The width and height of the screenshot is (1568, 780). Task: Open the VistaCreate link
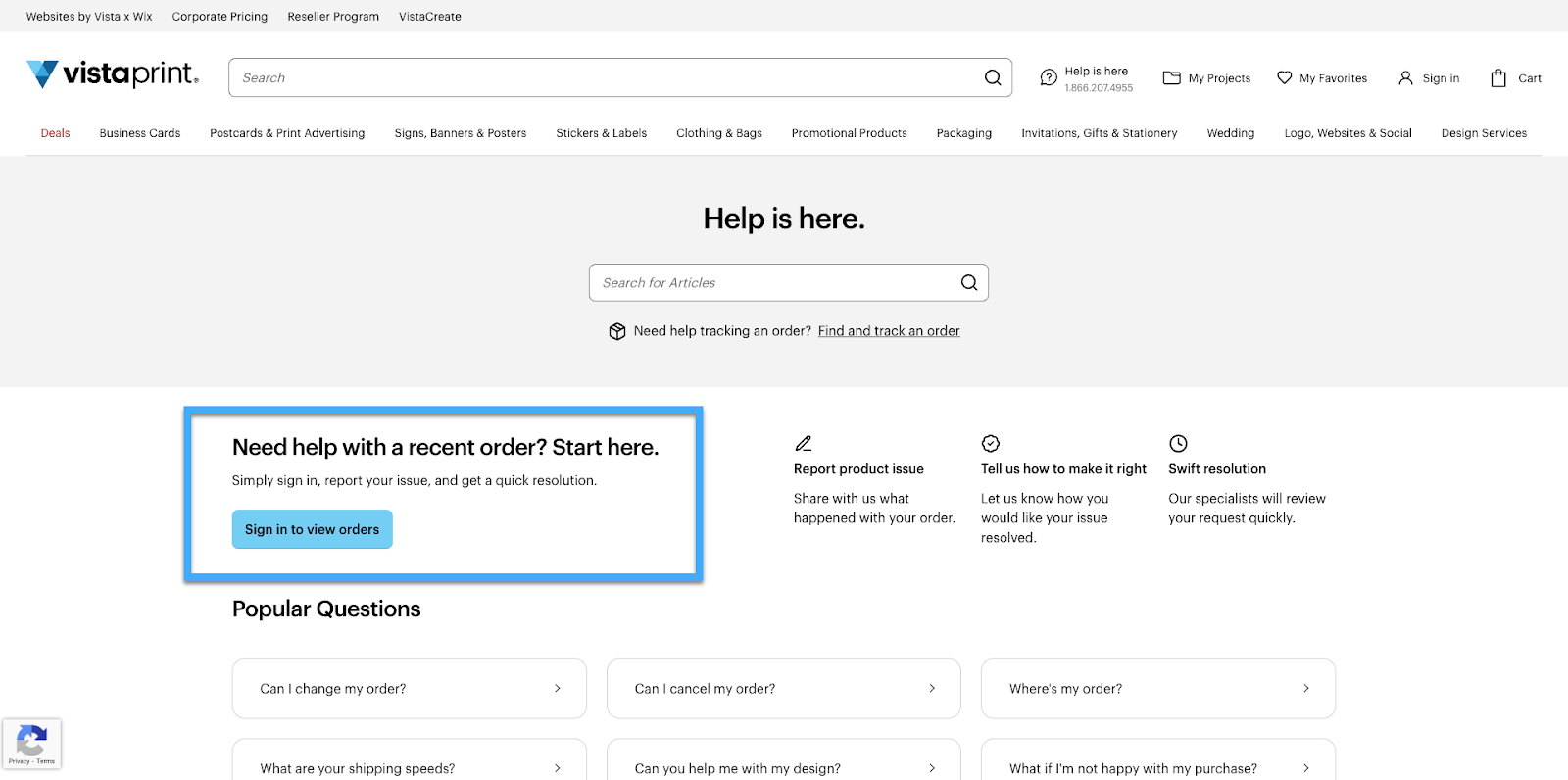pyautogui.click(x=430, y=17)
